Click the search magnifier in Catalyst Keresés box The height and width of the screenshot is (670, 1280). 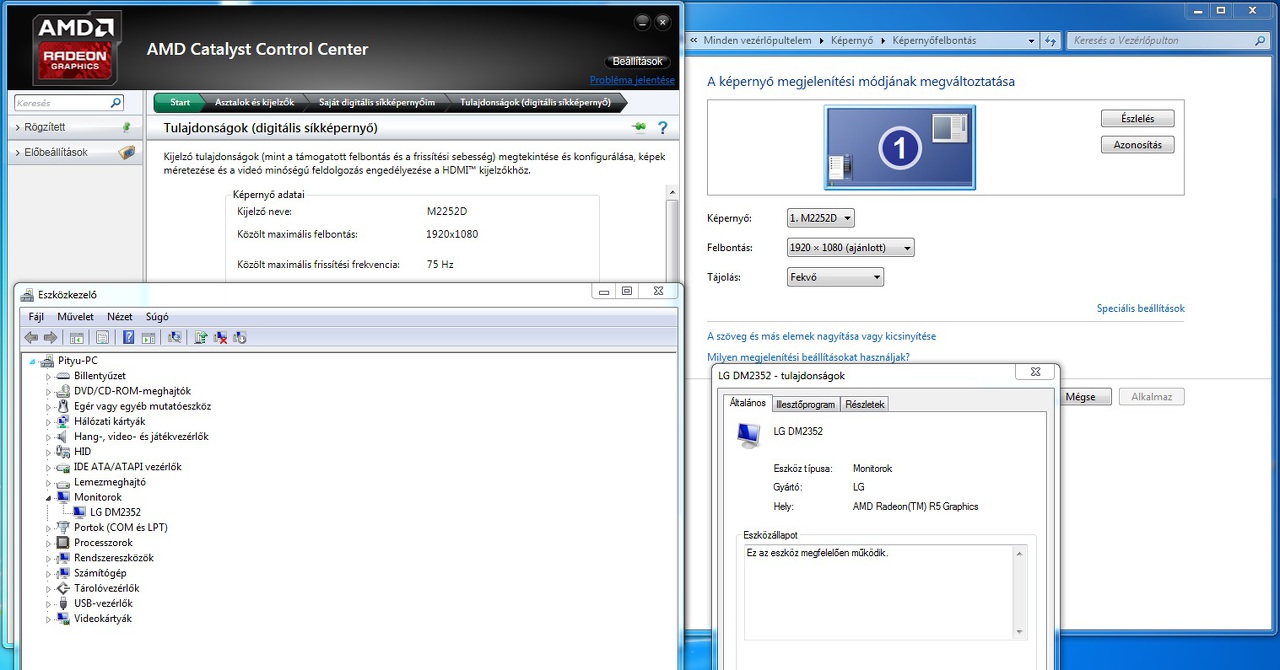115,102
